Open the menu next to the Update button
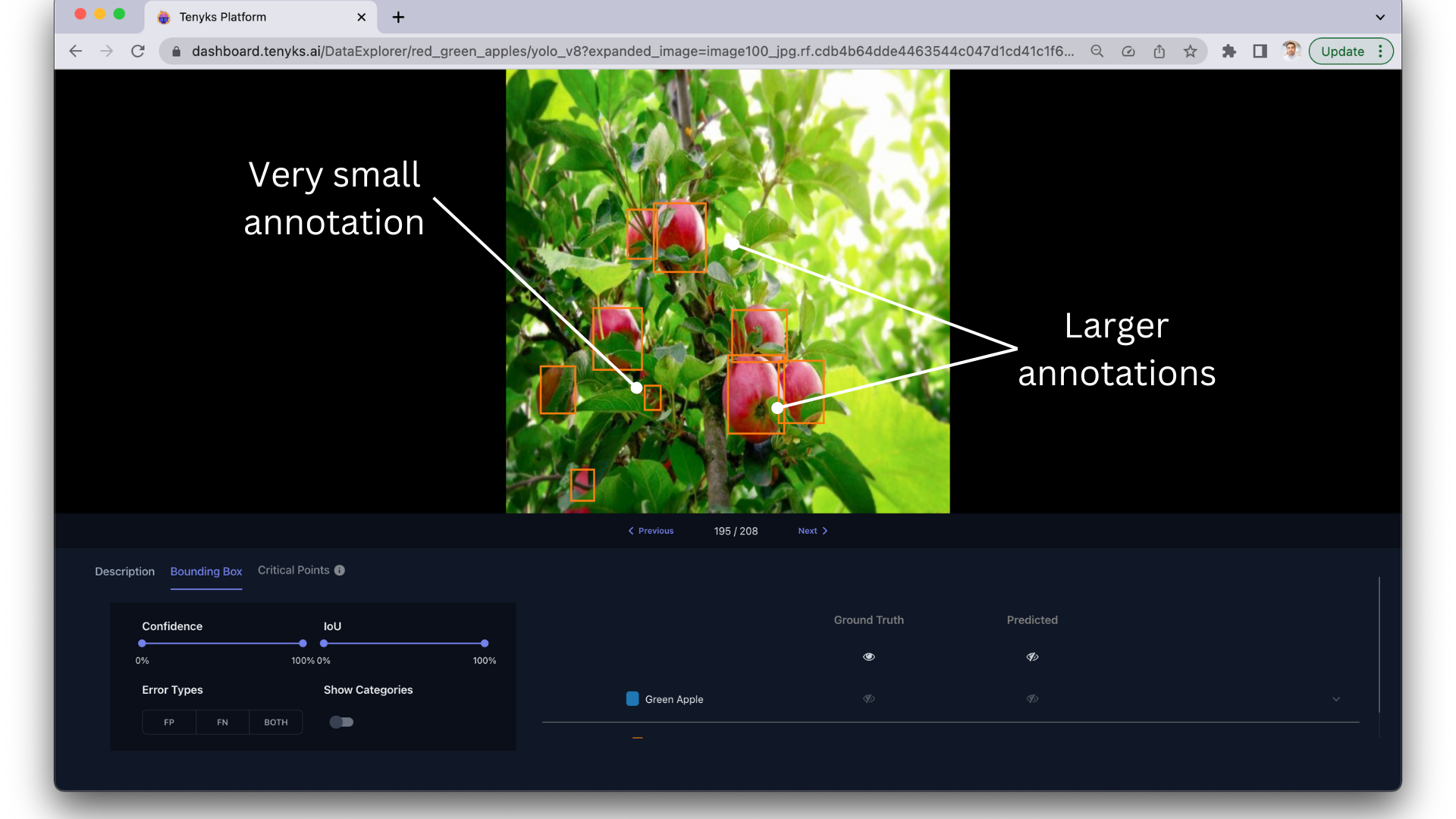The height and width of the screenshot is (819, 1456). coord(1382,51)
